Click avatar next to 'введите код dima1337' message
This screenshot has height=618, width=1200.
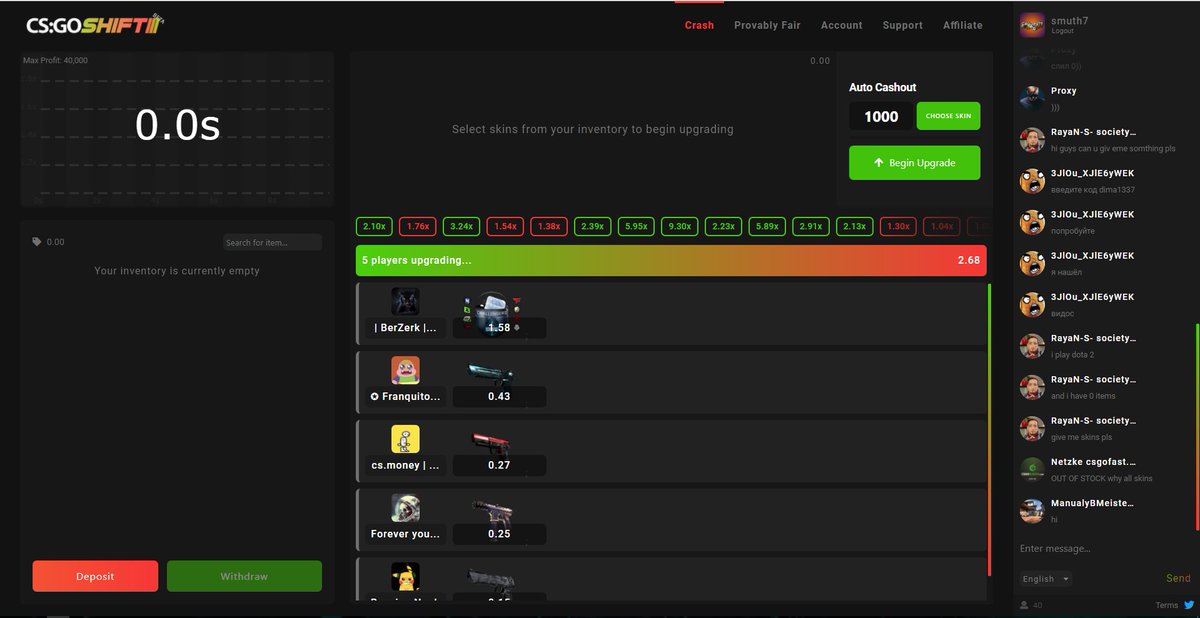[1032, 181]
